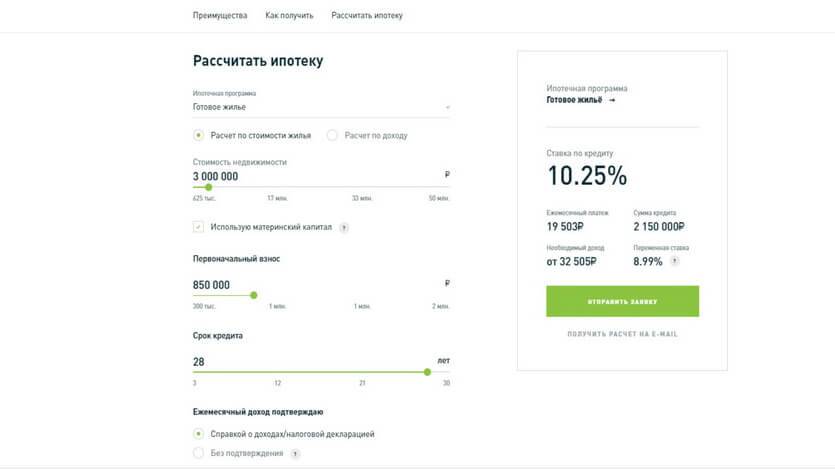Click the arrow icon beside Готовое жильё

click(x=612, y=100)
